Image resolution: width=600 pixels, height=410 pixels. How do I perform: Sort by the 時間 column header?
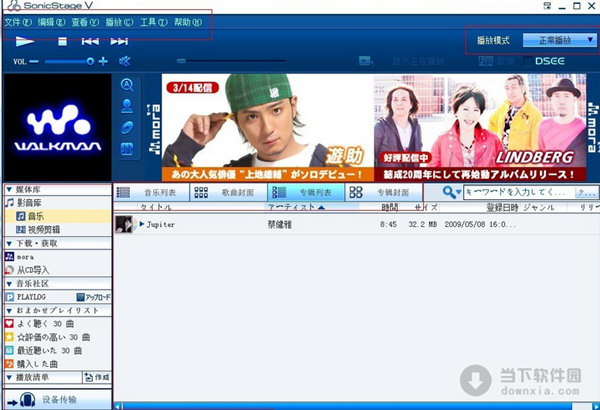390,207
